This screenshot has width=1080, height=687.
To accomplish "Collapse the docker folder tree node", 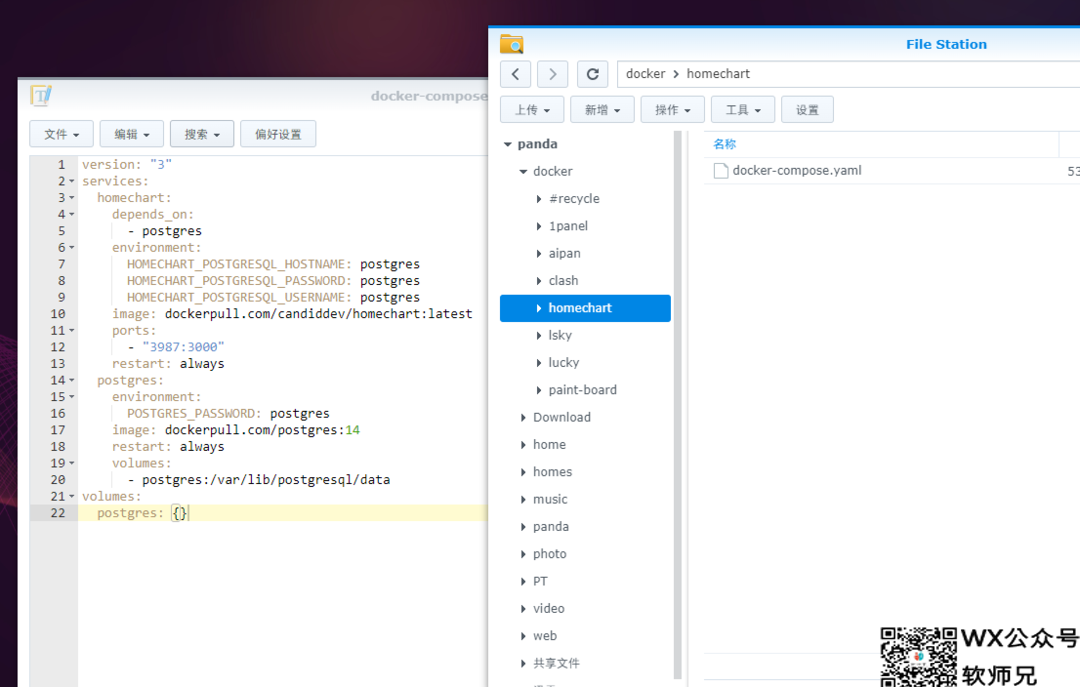I will [523, 172].
